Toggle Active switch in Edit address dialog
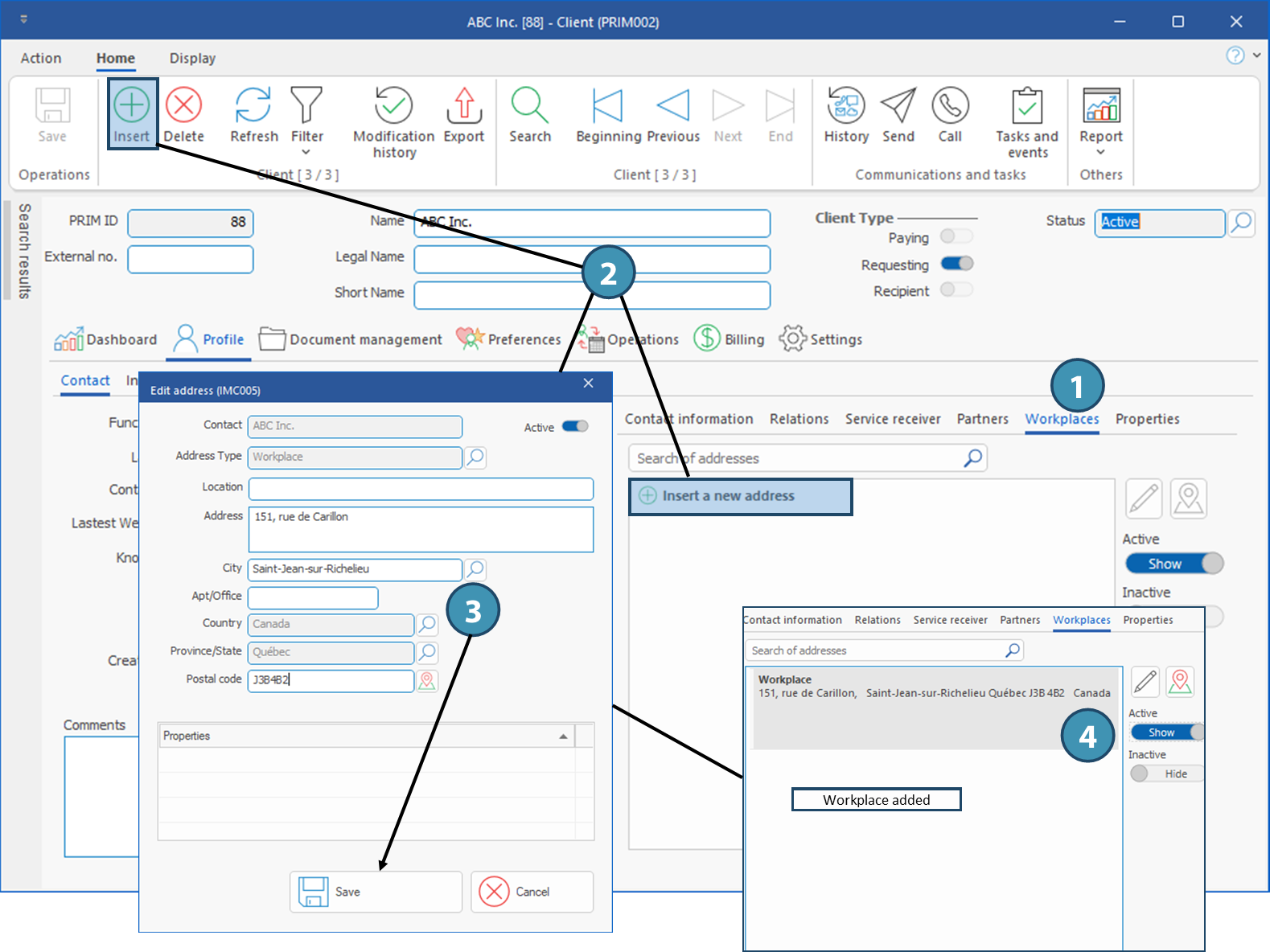This screenshot has width=1270, height=952. point(575,427)
